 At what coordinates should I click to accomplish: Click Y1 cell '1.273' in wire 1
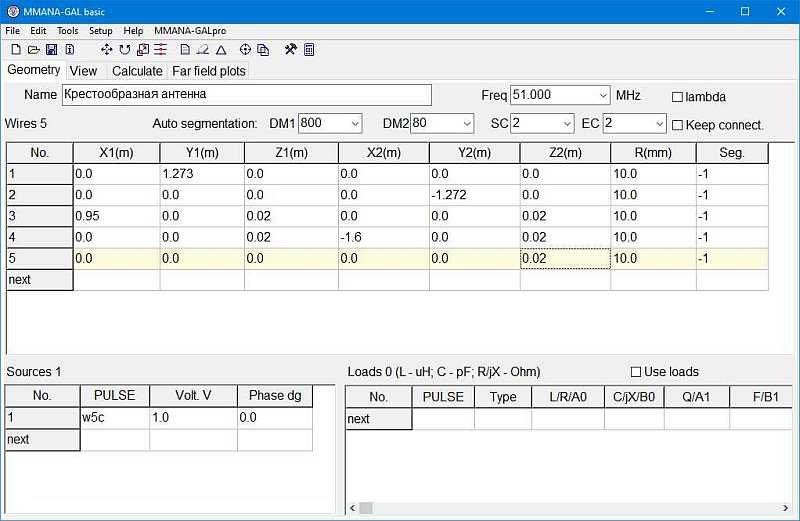pos(202,174)
